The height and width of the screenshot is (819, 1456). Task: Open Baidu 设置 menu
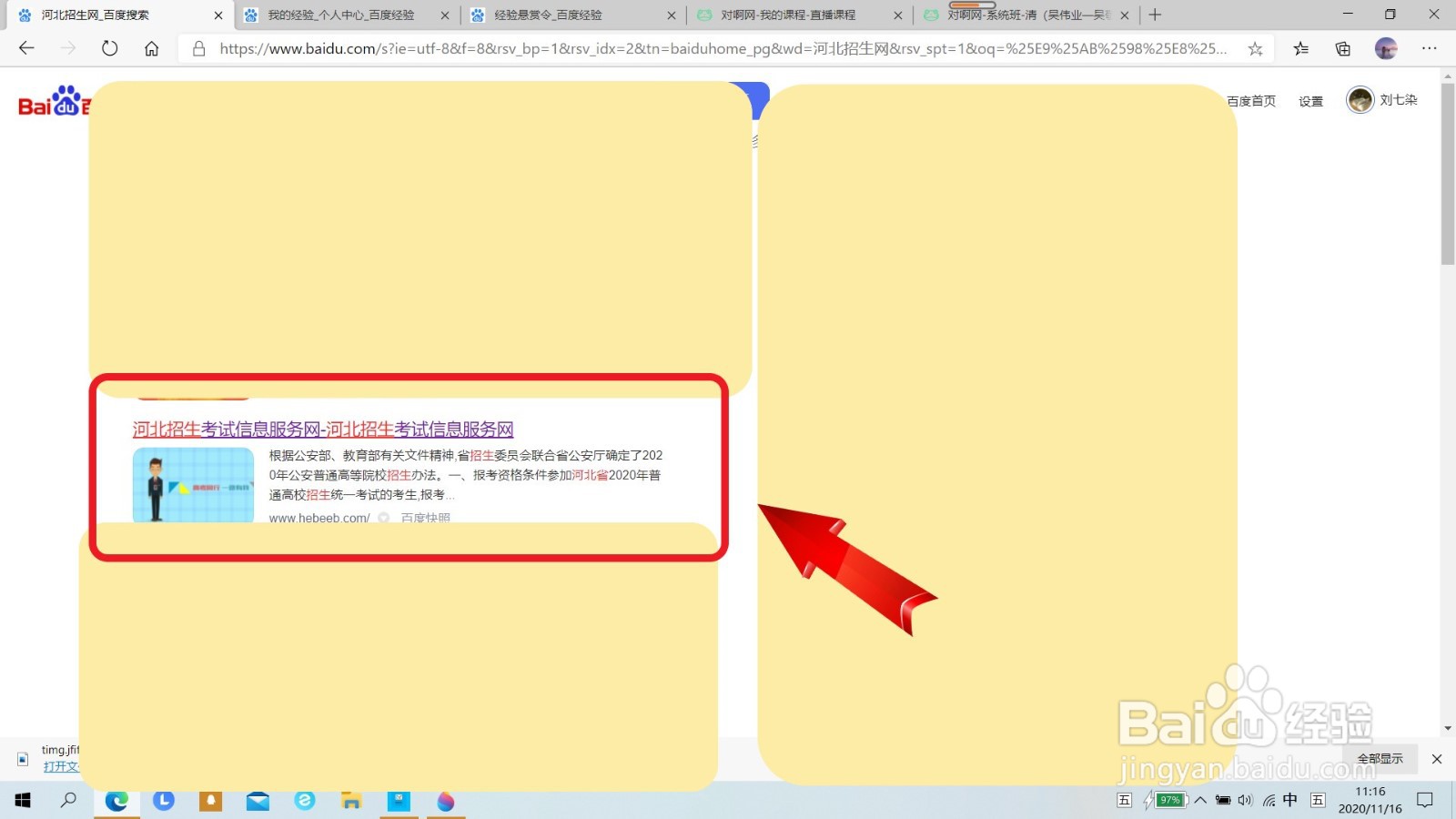(1311, 101)
